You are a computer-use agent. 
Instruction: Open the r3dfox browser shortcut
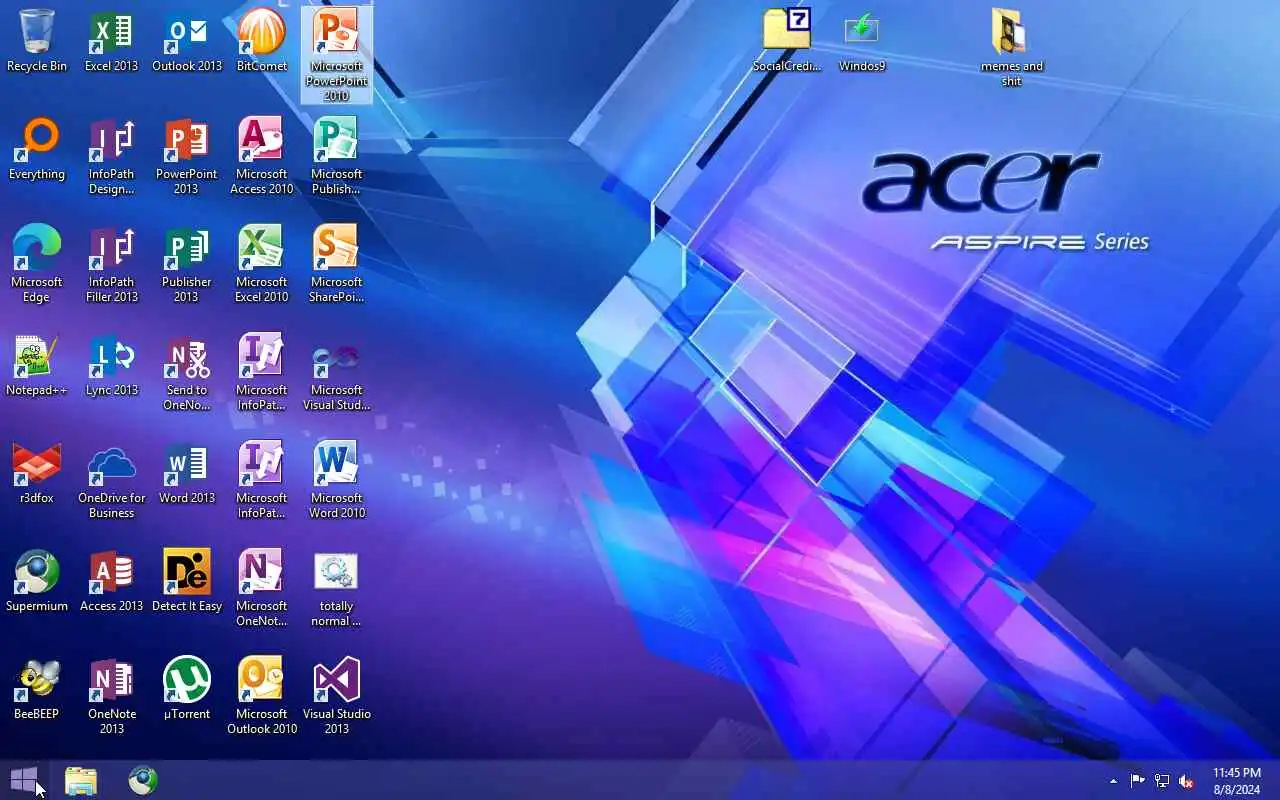pos(37,472)
